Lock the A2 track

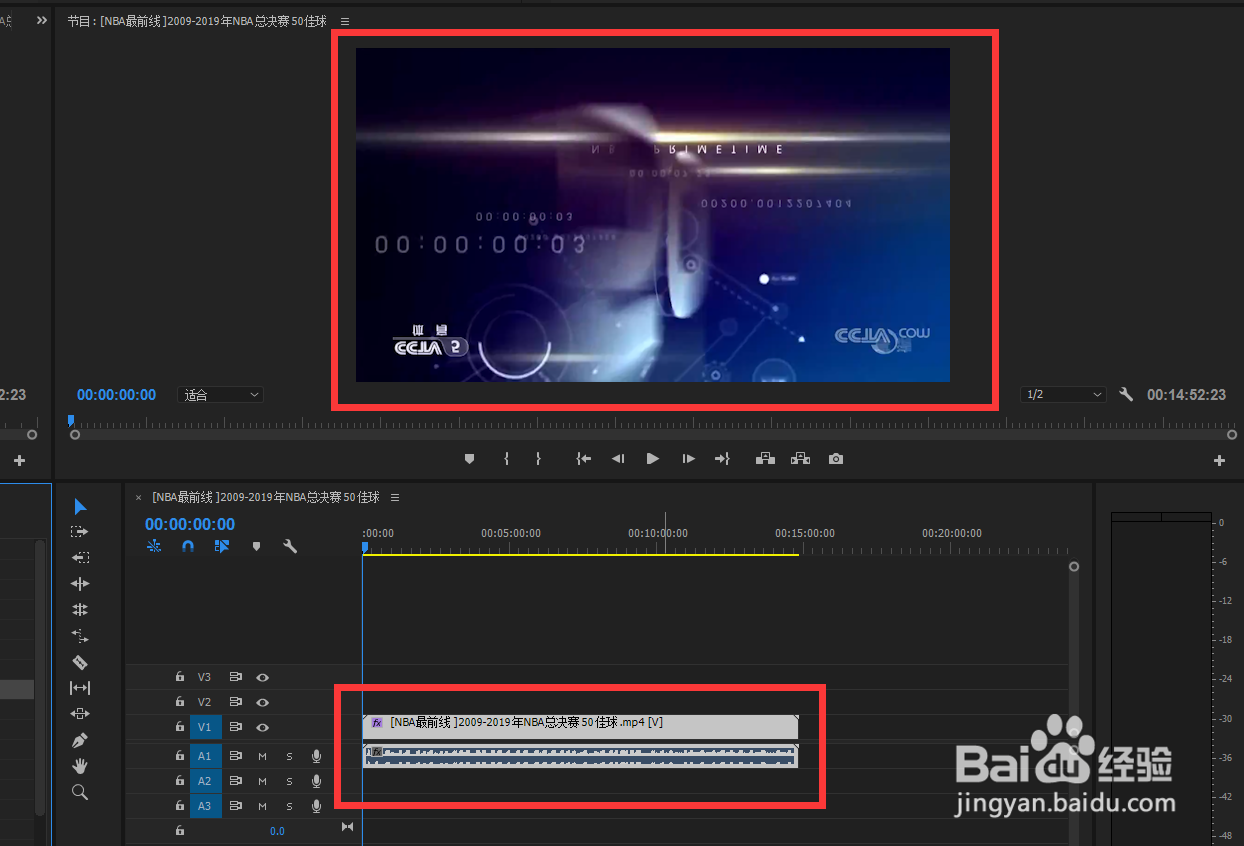180,781
